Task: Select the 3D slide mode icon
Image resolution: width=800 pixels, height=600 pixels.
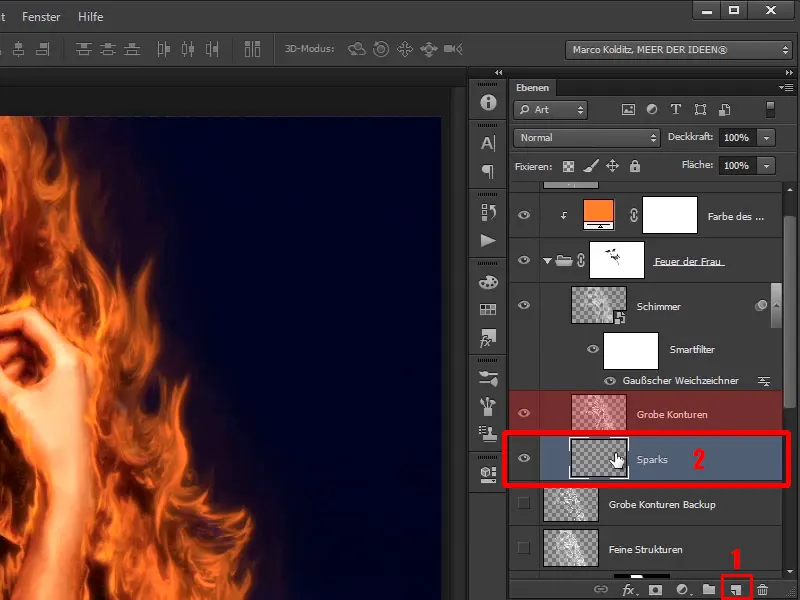Action: pyautogui.click(x=429, y=49)
